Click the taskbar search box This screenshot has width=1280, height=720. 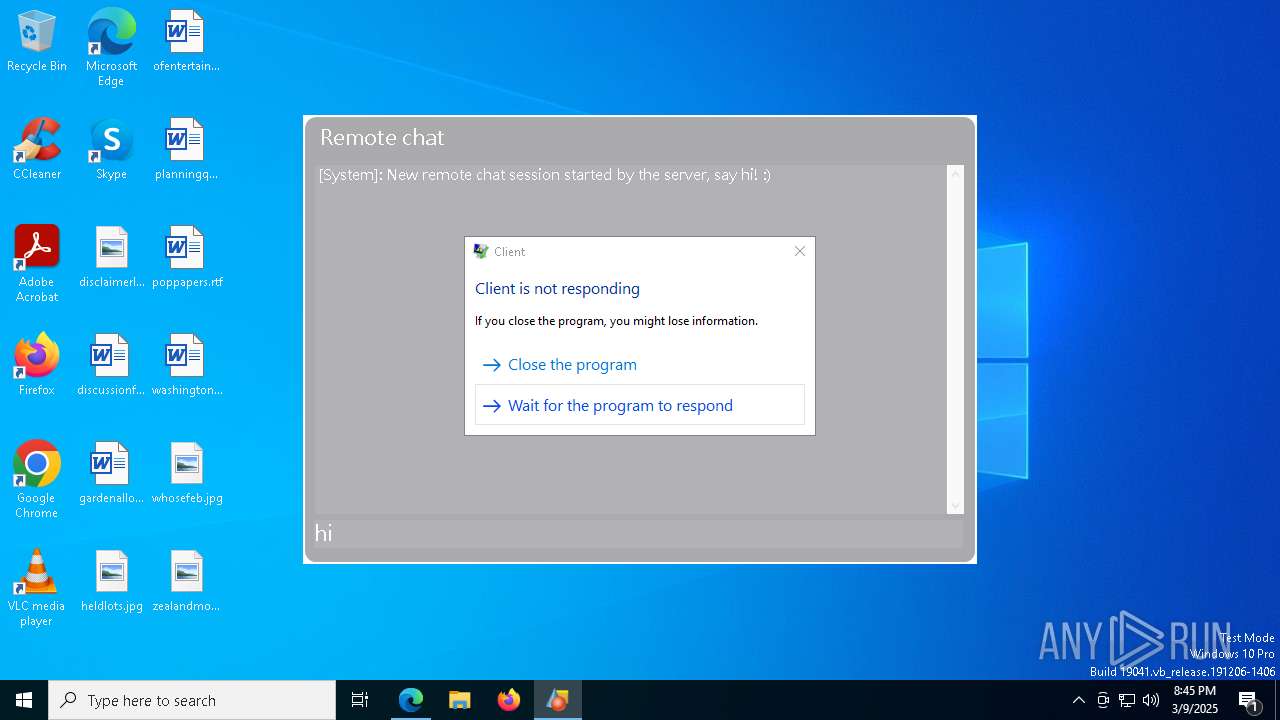[x=192, y=700]
